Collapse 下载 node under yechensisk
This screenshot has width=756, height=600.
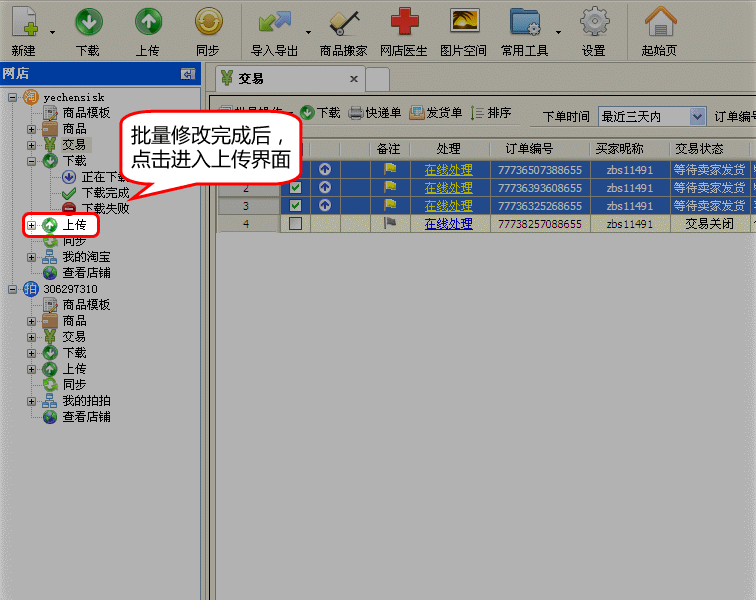point(31,161)
